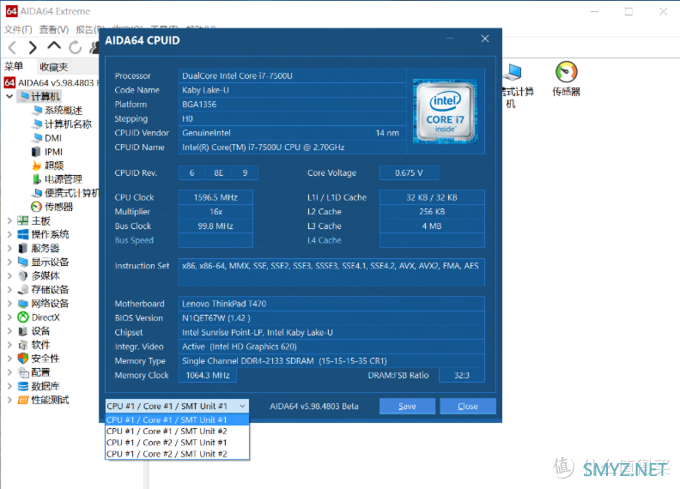Viewport: 680px width, 489px height.
Task: Choose CPU #1 / Core #2 / SMT Unit #1 option
Action: point(177,442)
